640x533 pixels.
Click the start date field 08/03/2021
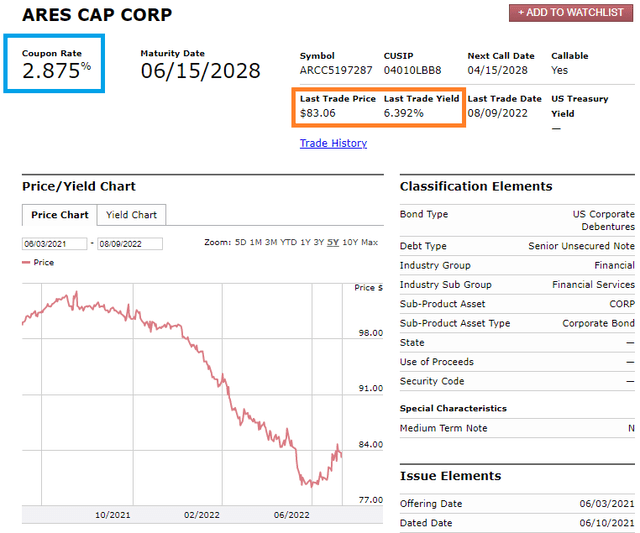point(54,244)
